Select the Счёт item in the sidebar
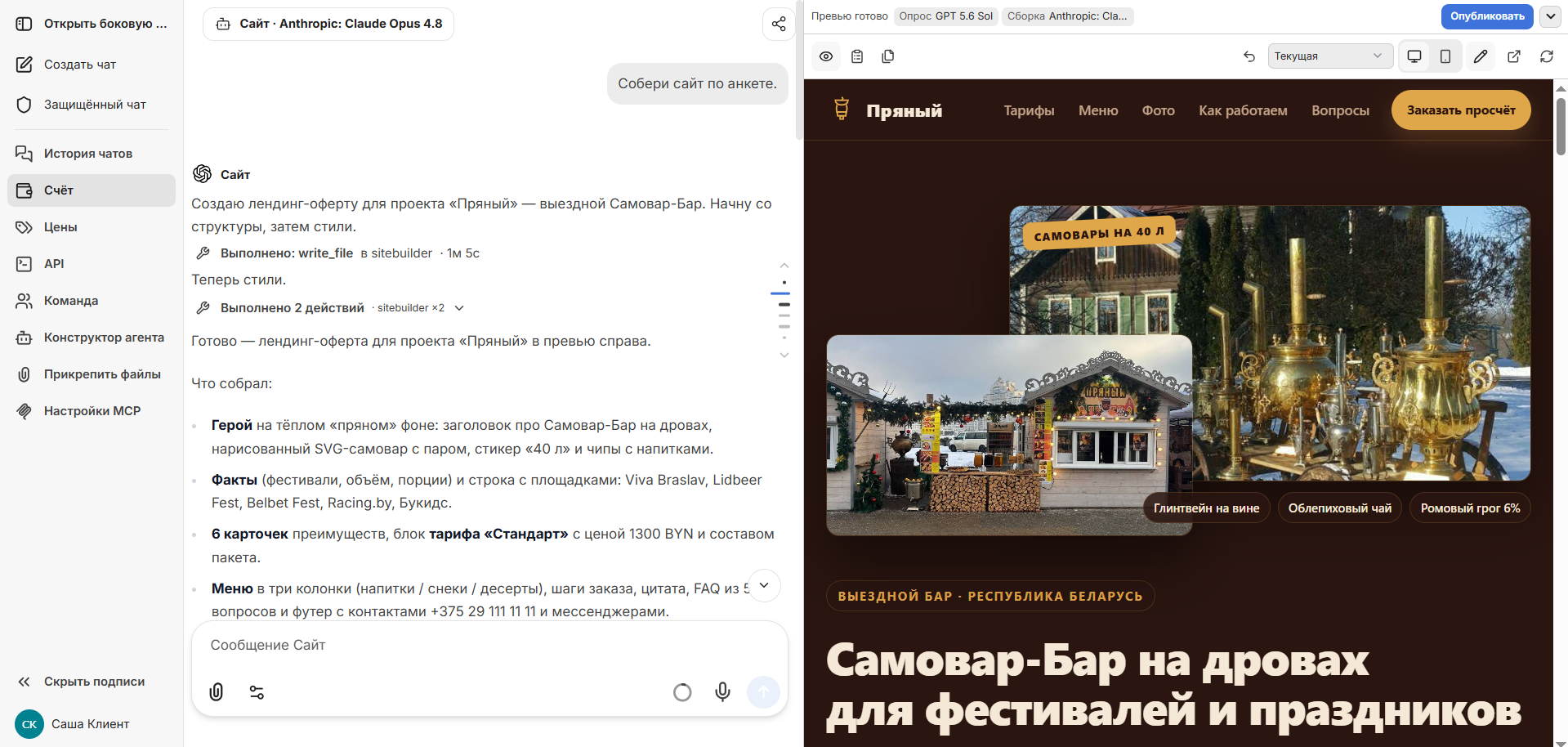This screenshot has height=747, width=1568. tap(92, 190)
